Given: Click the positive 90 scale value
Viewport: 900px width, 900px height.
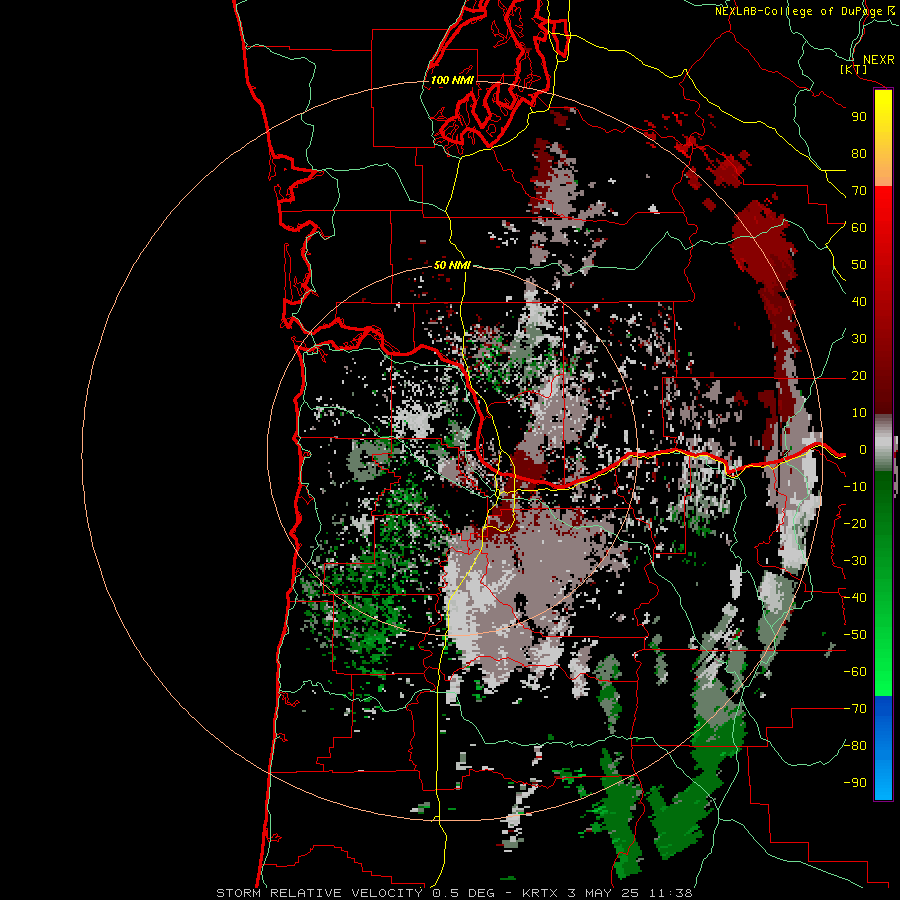Looking at the screenshot, I should tap(859, 117).
